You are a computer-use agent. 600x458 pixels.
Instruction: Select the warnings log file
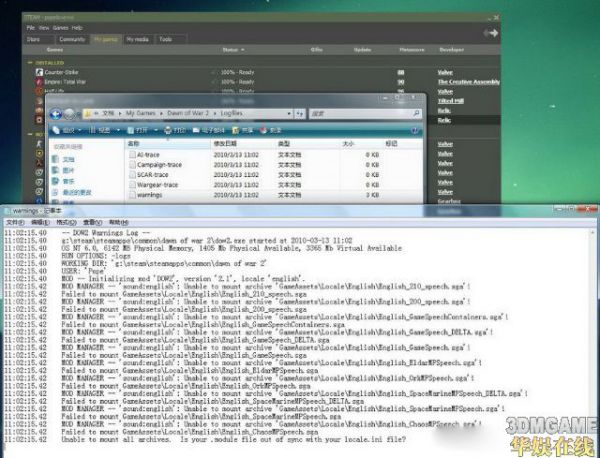pyautogui.click(x=149, y=195)
